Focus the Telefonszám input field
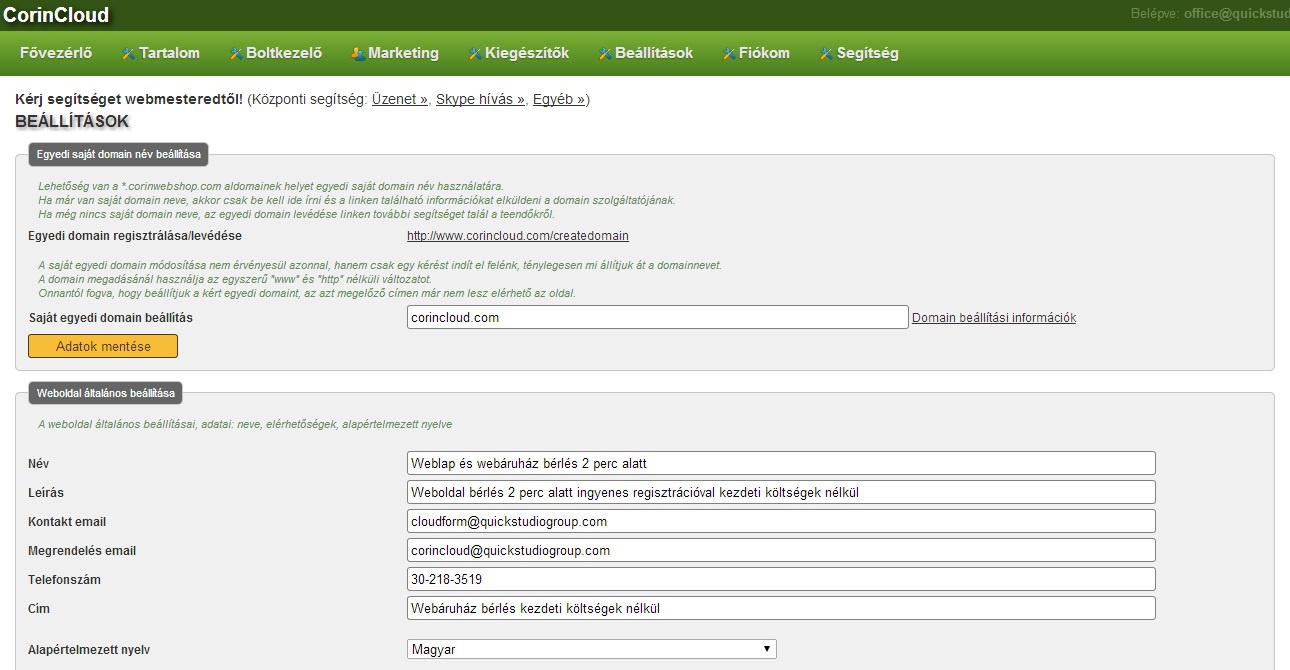Image resolution: width=1290 pixels, height=670 pixels. coord(781,579)
